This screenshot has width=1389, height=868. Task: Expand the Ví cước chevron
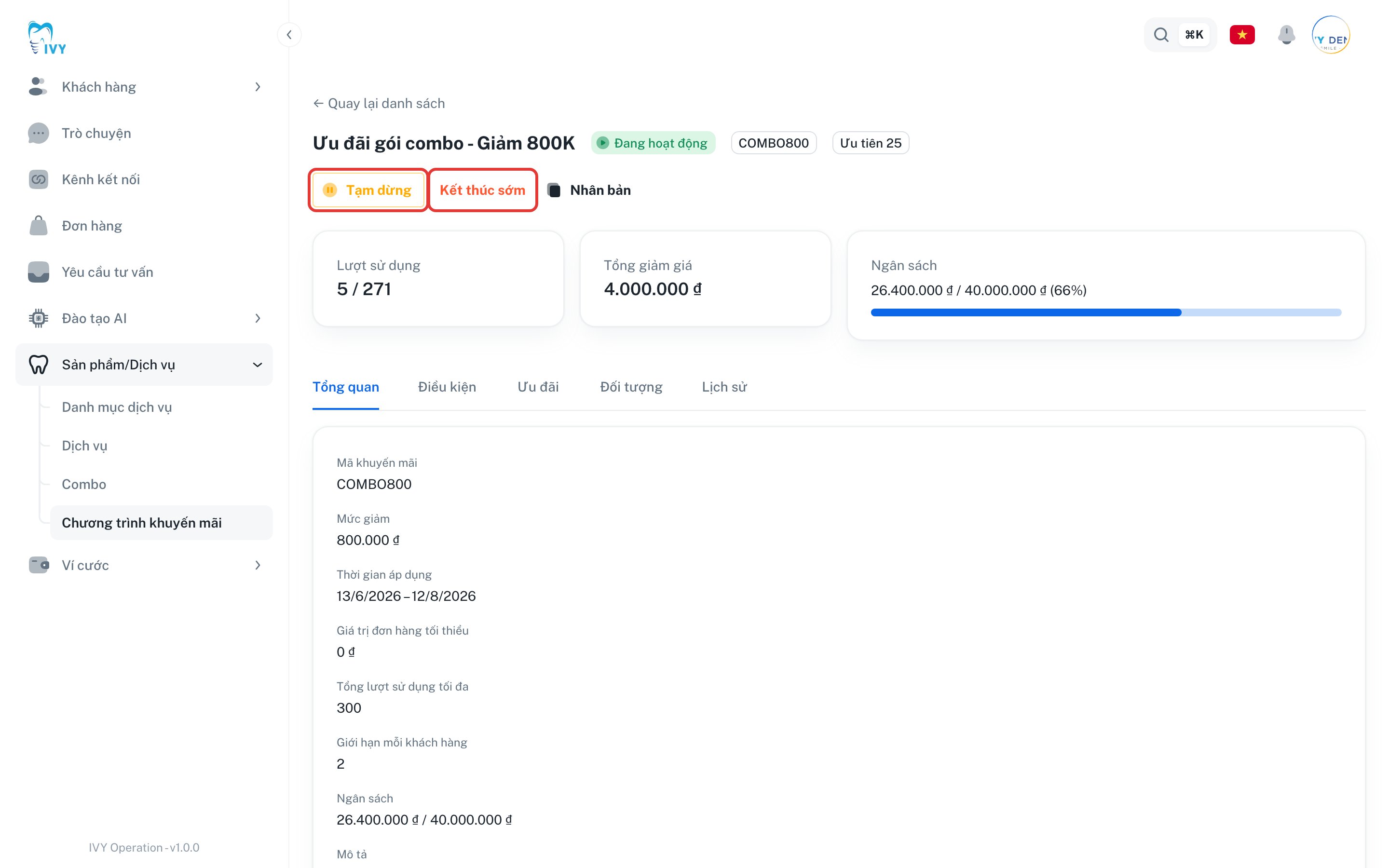click(x=258, y=565)
